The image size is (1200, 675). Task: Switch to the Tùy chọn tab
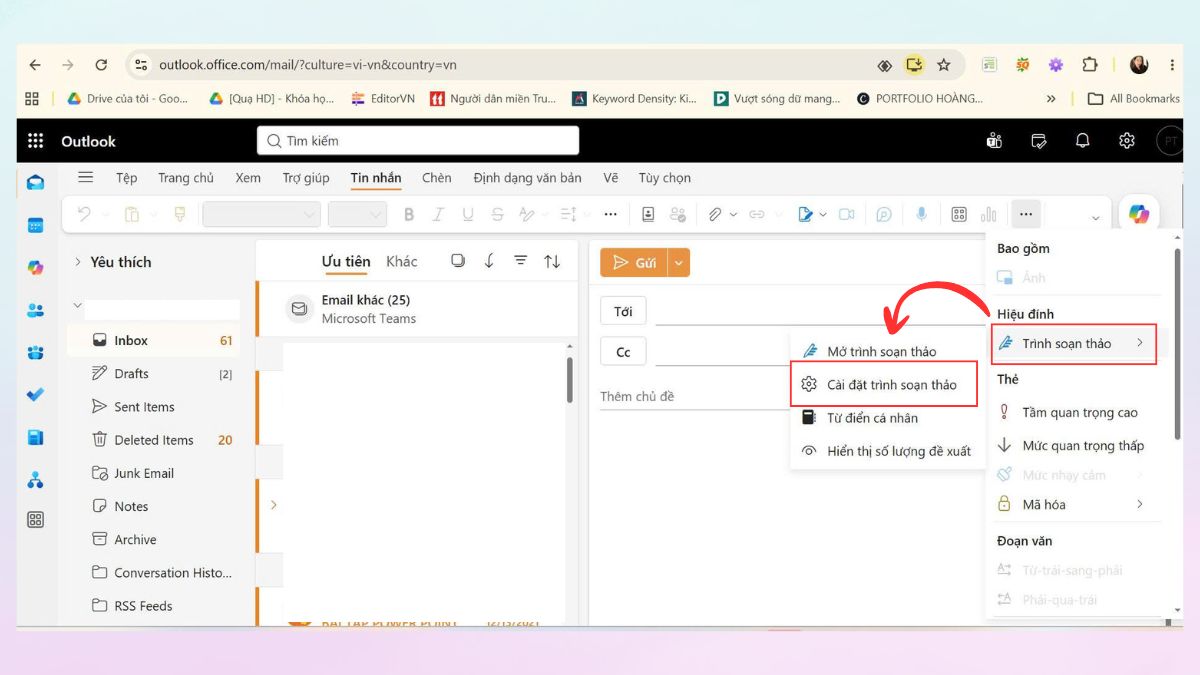[665, 178]
